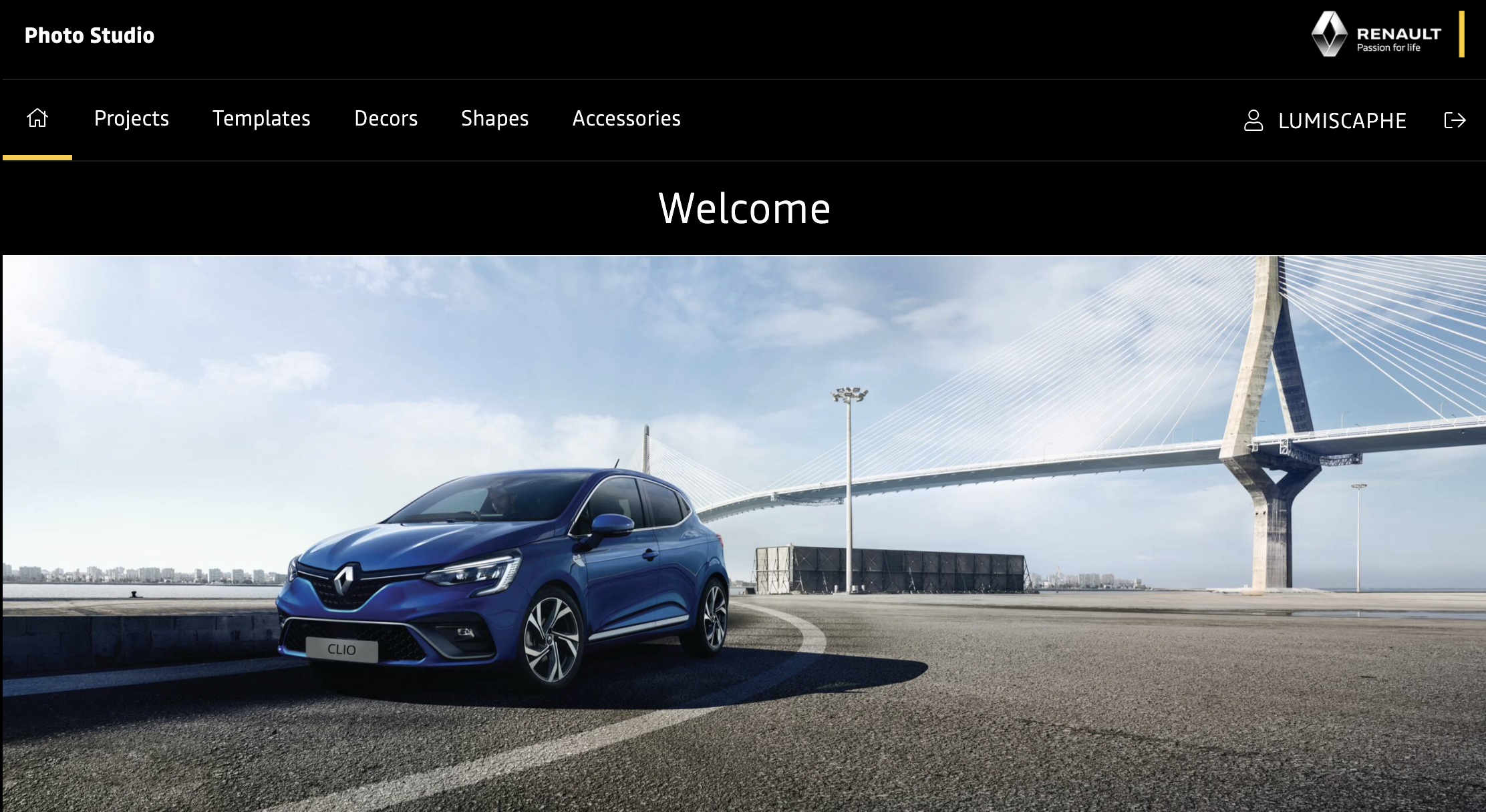The height and width of the screenshot is (812, 1486).
Task: Switch to the Decors tab
Action: coord(386,118)
